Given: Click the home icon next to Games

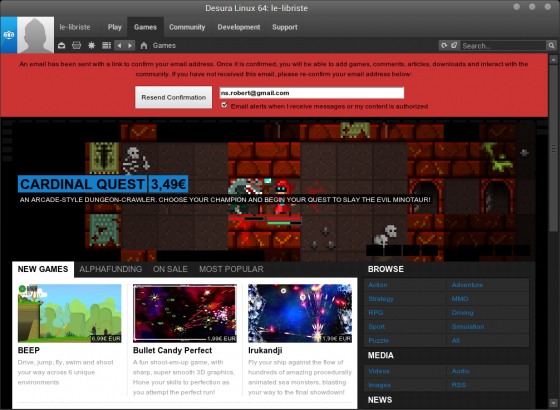Looking at the screenshot, I should (x=144, y=45).
